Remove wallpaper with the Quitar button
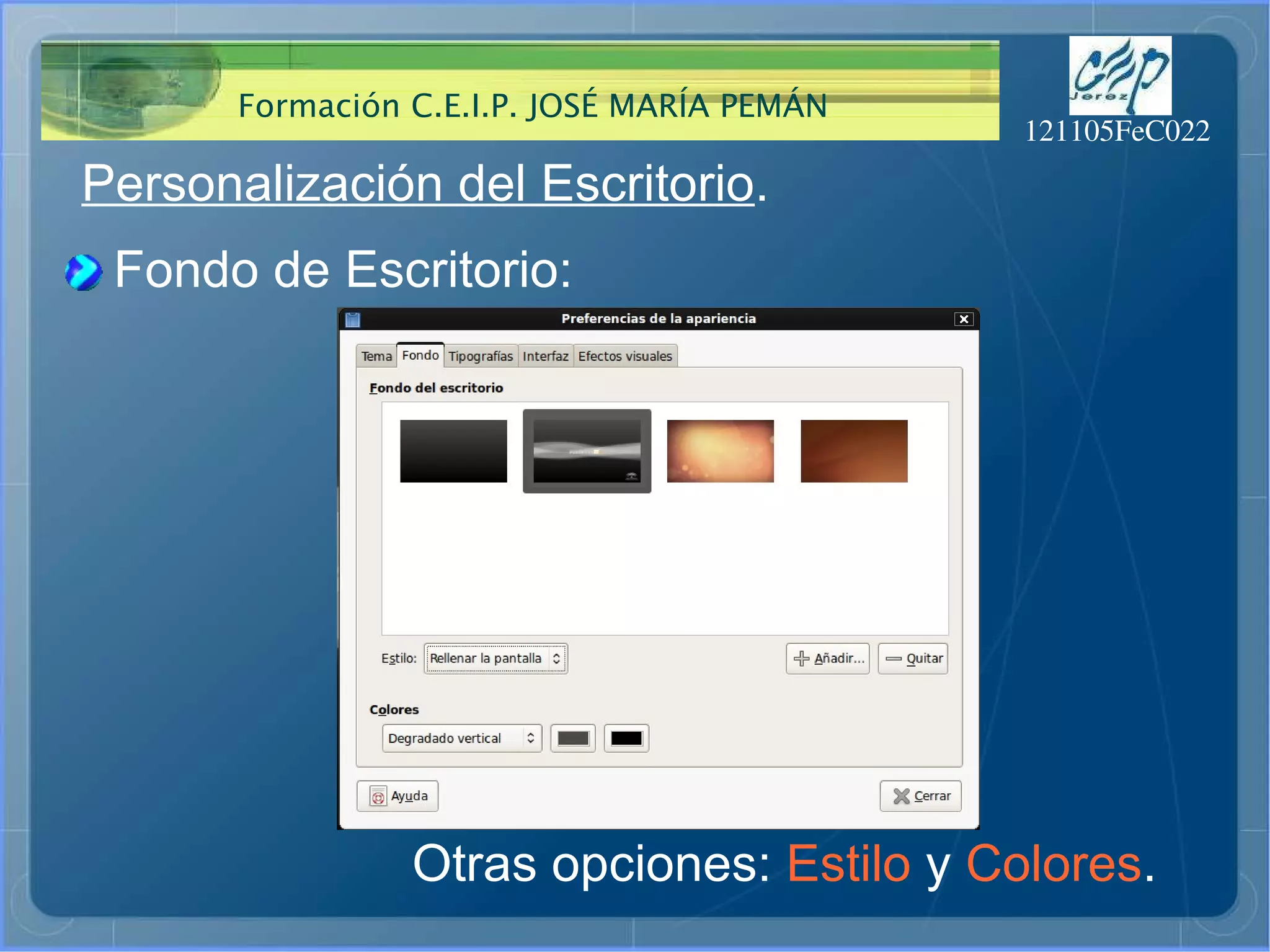The height and width of the screenshot is (952, 1270). (913, 658)
